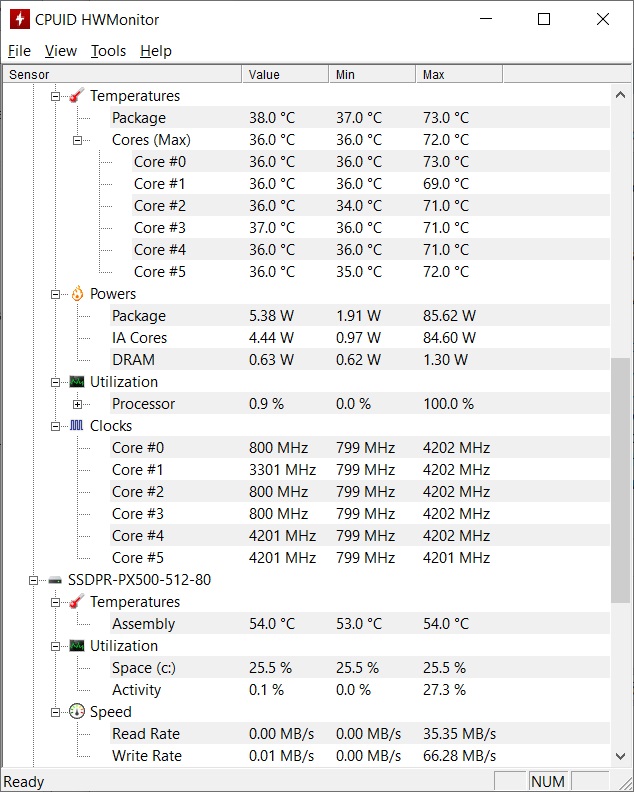The height and width of the screenshot is (792, 634).
Task: Click the CPU Temperatures thermometer icon
Action: (x=77, y=96)
